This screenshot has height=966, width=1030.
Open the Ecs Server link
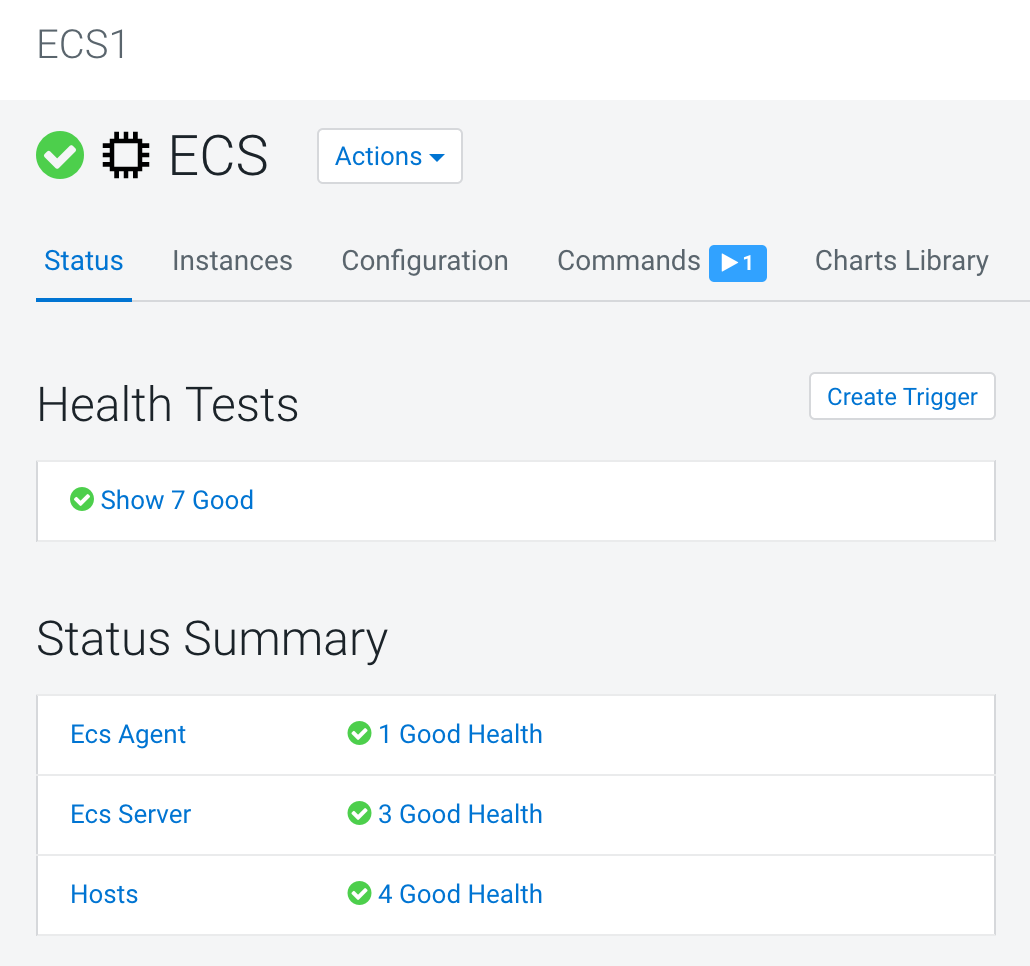pyautogui.click(x=130, y=814)
